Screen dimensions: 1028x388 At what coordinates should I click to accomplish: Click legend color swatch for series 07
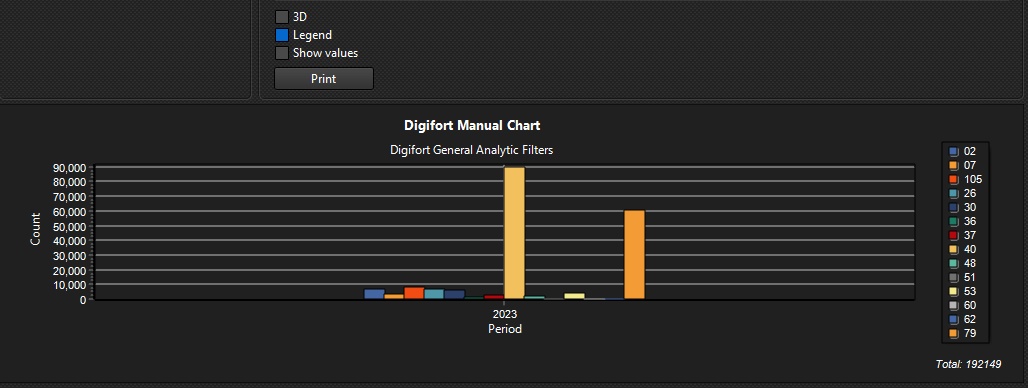(x=954, y=166)
